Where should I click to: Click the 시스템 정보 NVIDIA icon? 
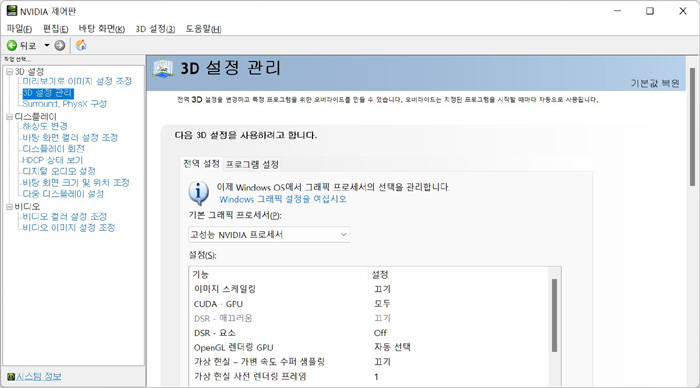11,377
